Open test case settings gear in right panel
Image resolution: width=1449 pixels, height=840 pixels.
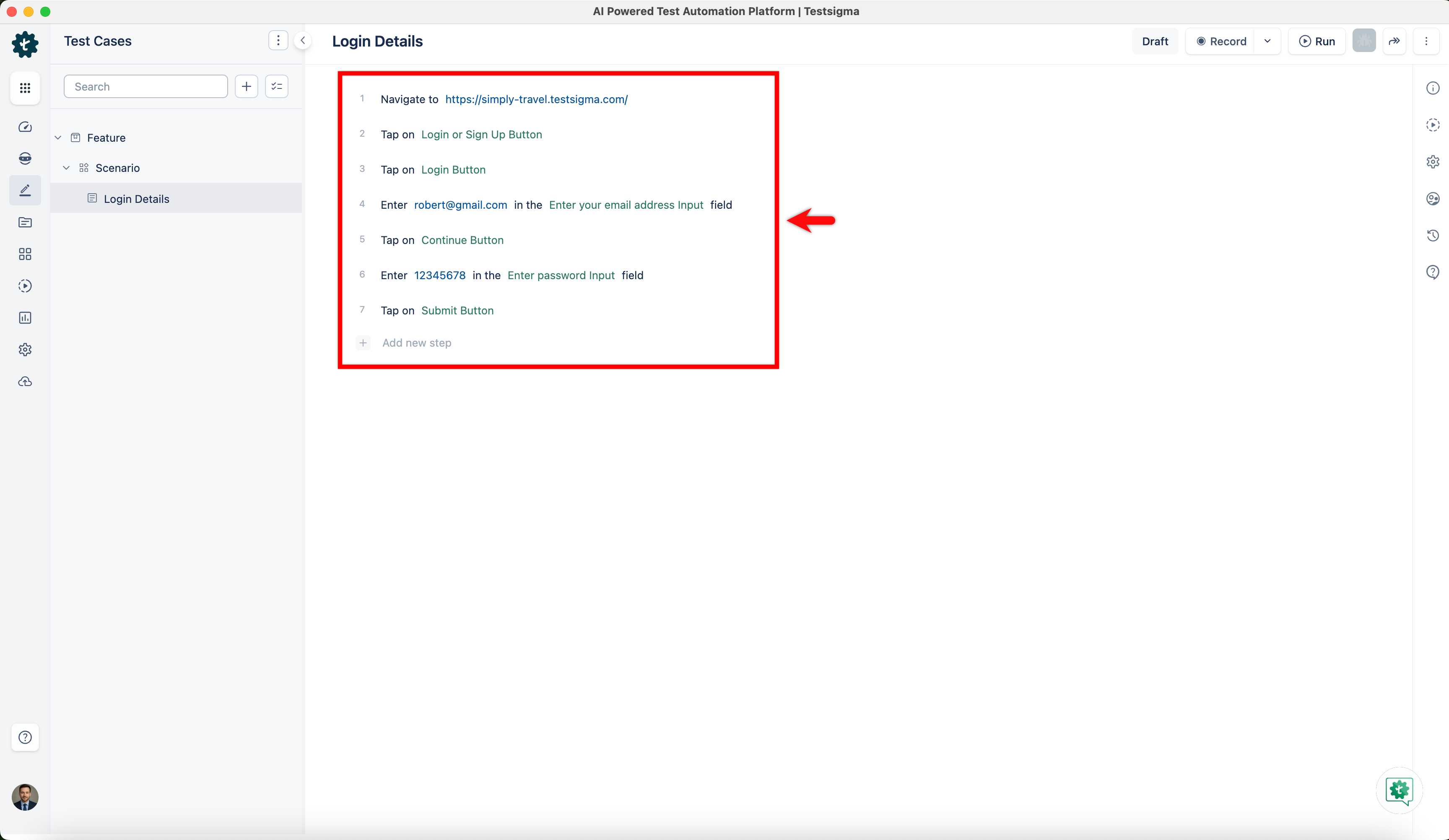1432,161
